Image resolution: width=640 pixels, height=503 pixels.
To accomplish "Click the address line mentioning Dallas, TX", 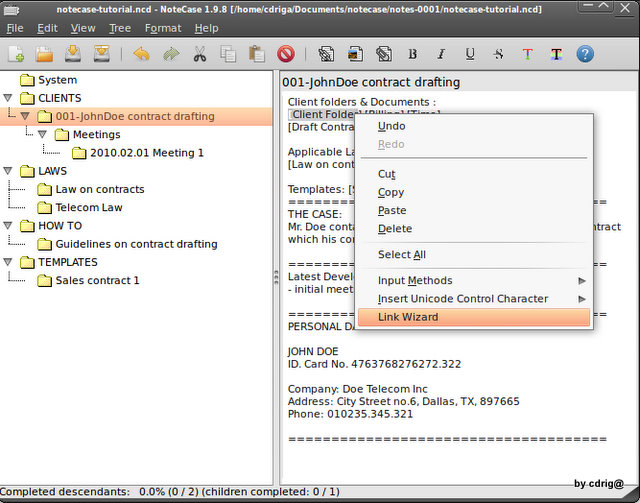I will [403, 401].
